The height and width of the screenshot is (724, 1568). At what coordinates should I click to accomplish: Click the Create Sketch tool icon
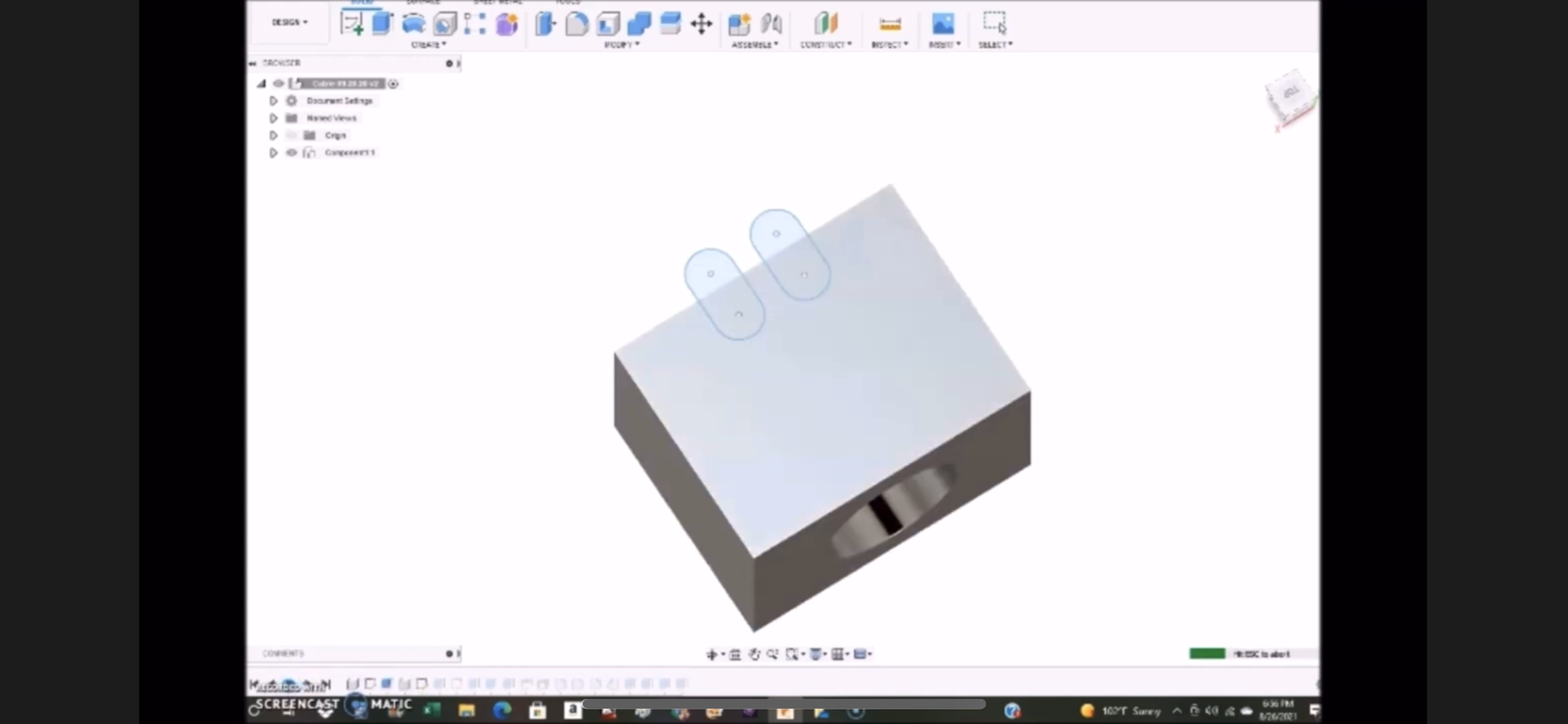(x=351, y=24)
